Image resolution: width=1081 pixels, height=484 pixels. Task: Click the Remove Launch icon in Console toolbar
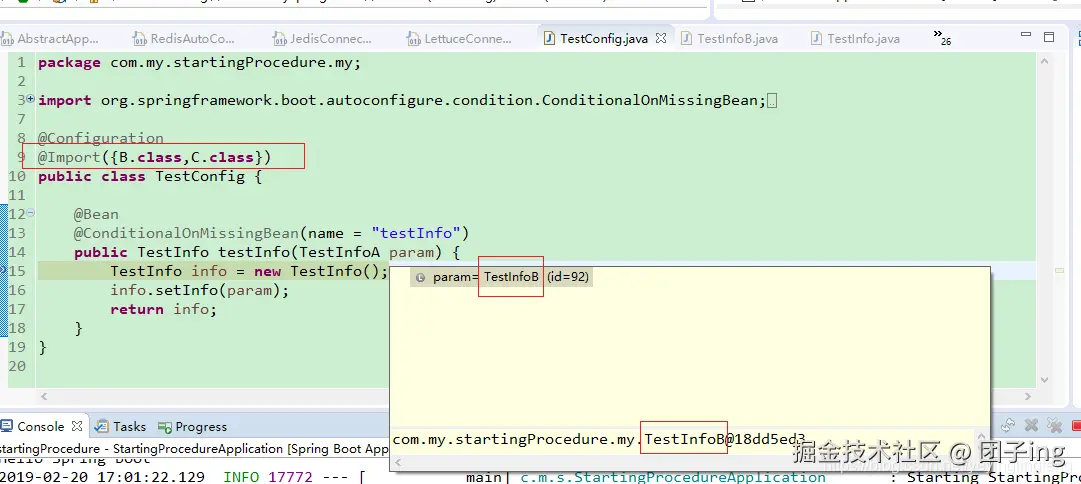click(x=1031, y=425)
